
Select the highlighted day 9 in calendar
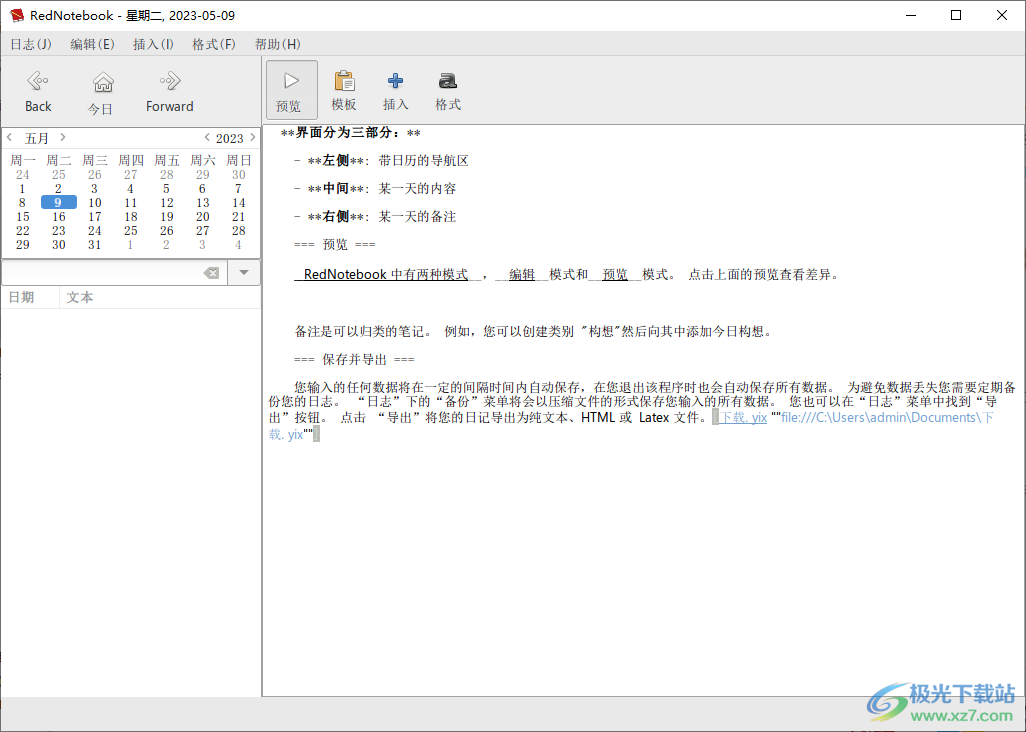pos(58,203)
